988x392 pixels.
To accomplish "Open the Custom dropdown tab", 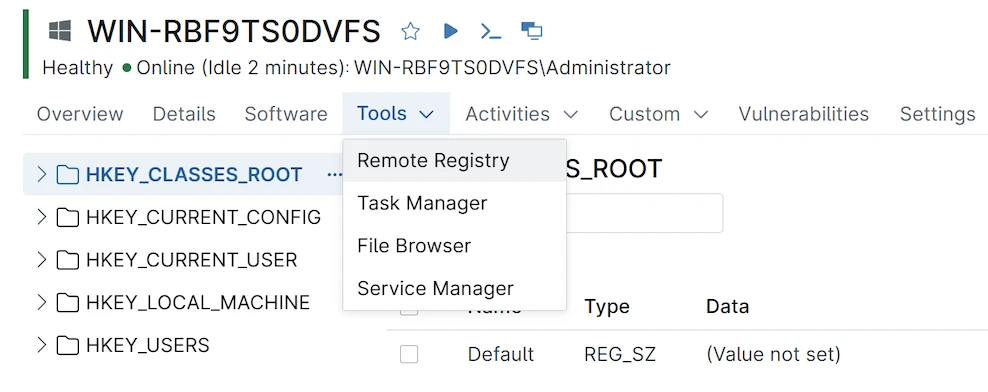I will click(x=658, y=114).
